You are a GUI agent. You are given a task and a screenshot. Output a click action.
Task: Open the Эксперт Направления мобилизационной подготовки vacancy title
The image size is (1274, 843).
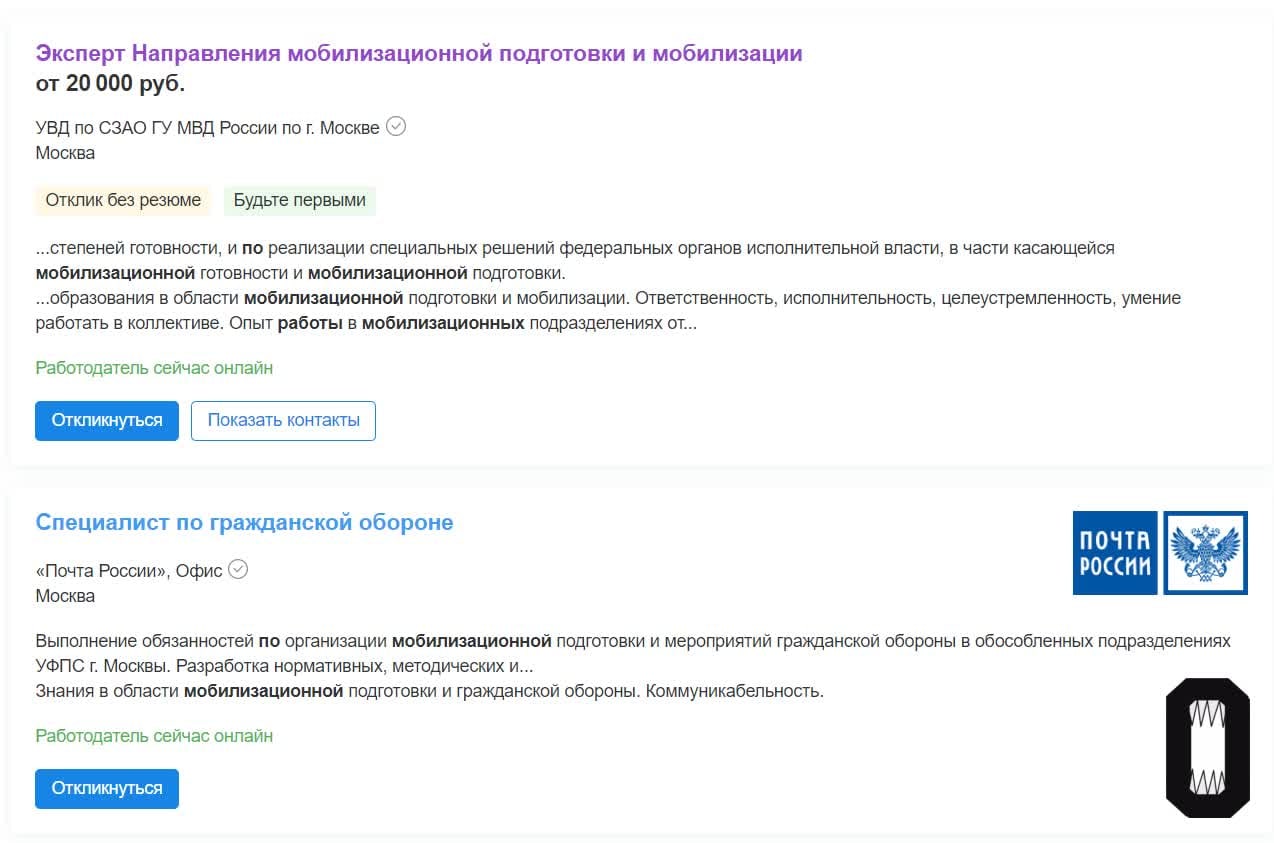pos(418,54)
